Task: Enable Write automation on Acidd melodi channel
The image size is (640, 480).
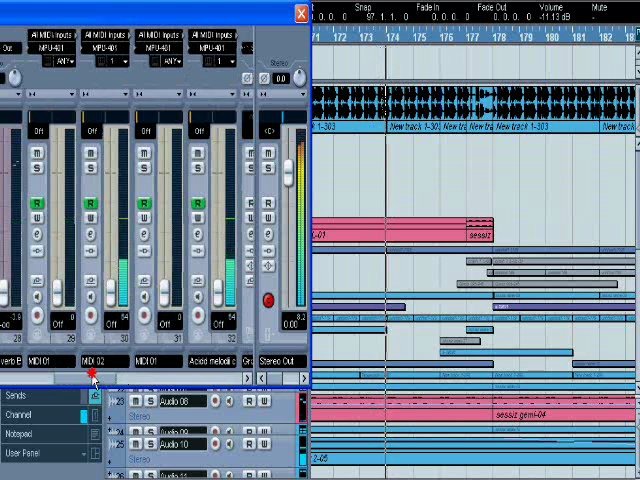Action: [x=198, y=218]
